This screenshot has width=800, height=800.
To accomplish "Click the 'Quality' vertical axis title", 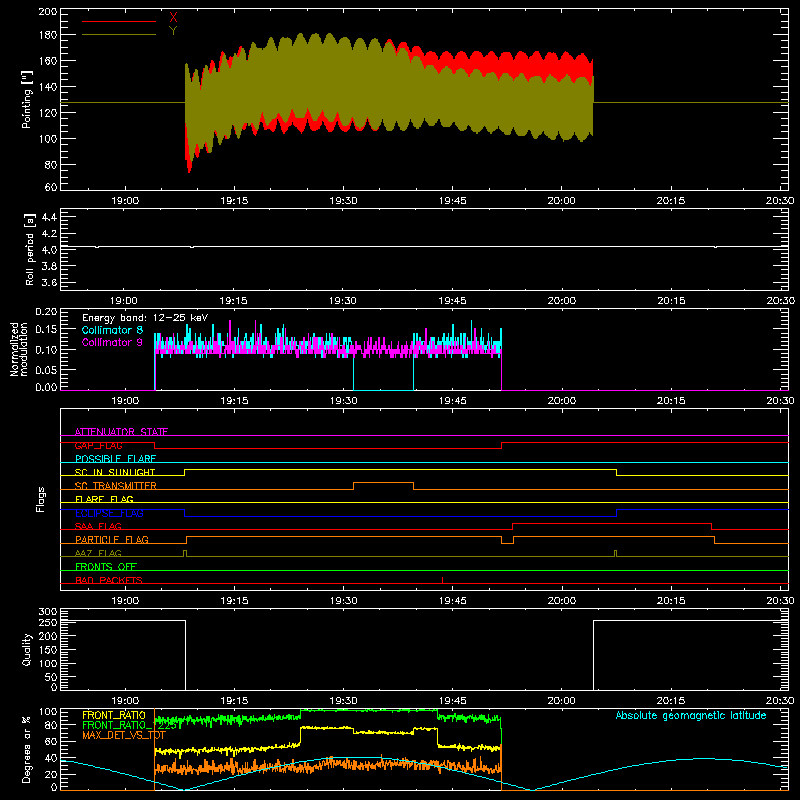I will pyautogui.click(x=27, y=649).
